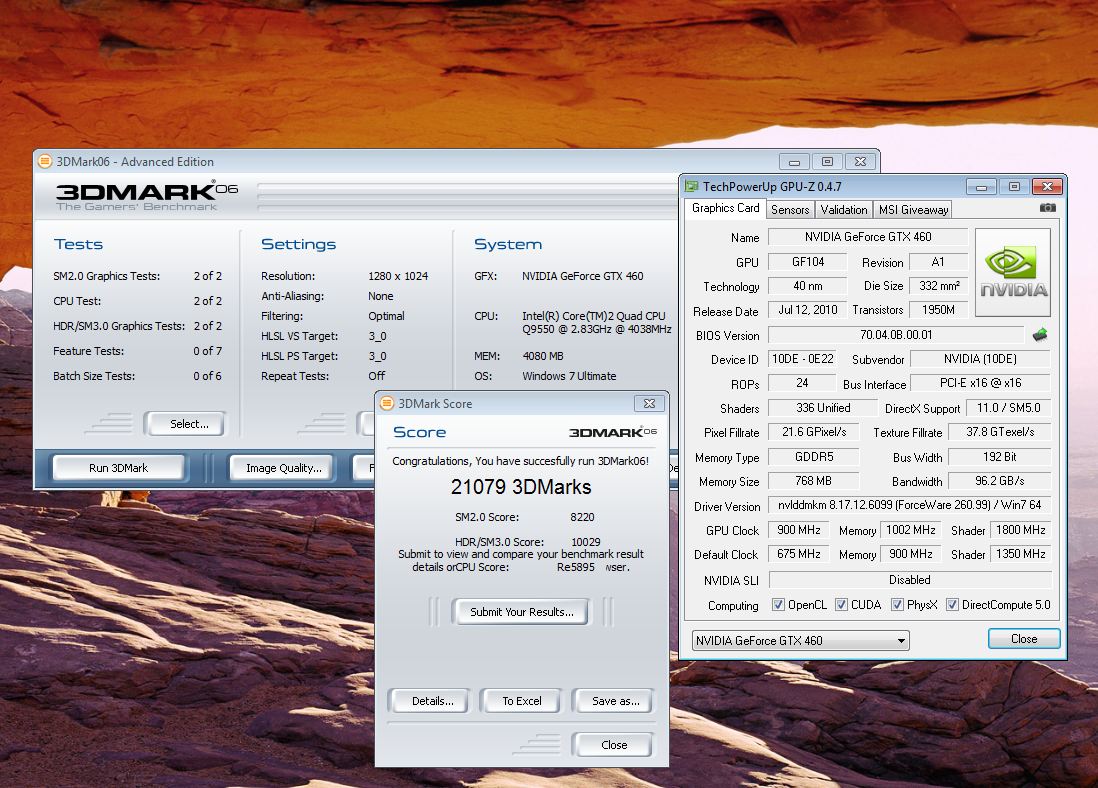Toggle the OpenCL checkbox
Viewport: 1098px width, 788px height.
coord(778,604)
